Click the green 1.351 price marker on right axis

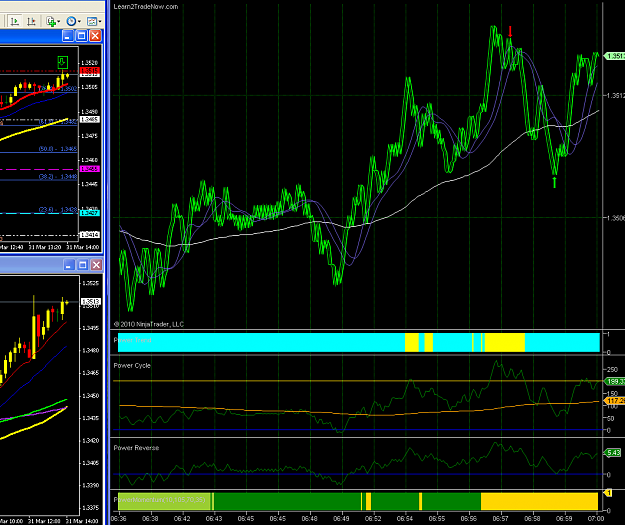[615, 56]
